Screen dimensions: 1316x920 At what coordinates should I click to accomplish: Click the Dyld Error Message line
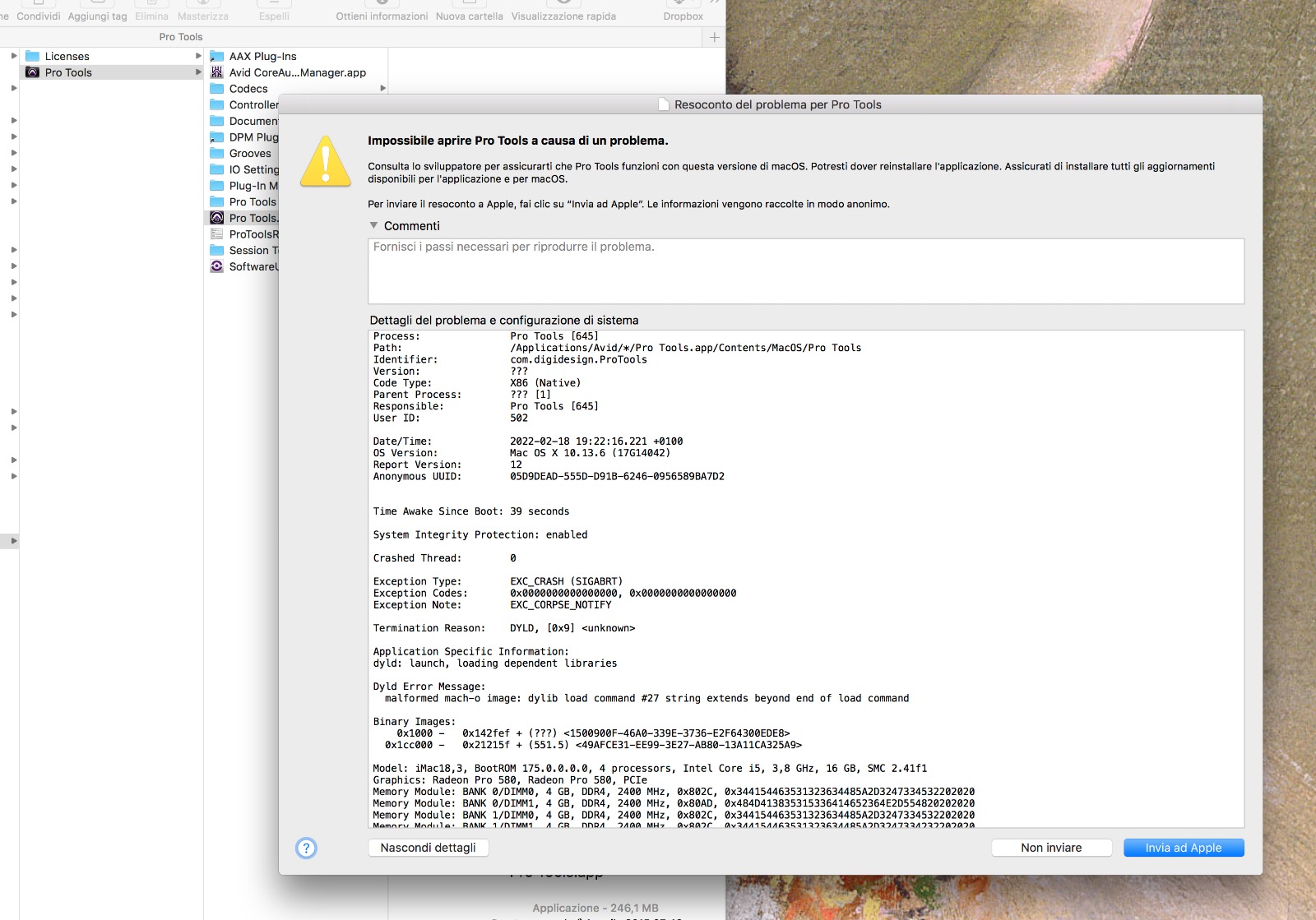point(429,687)
